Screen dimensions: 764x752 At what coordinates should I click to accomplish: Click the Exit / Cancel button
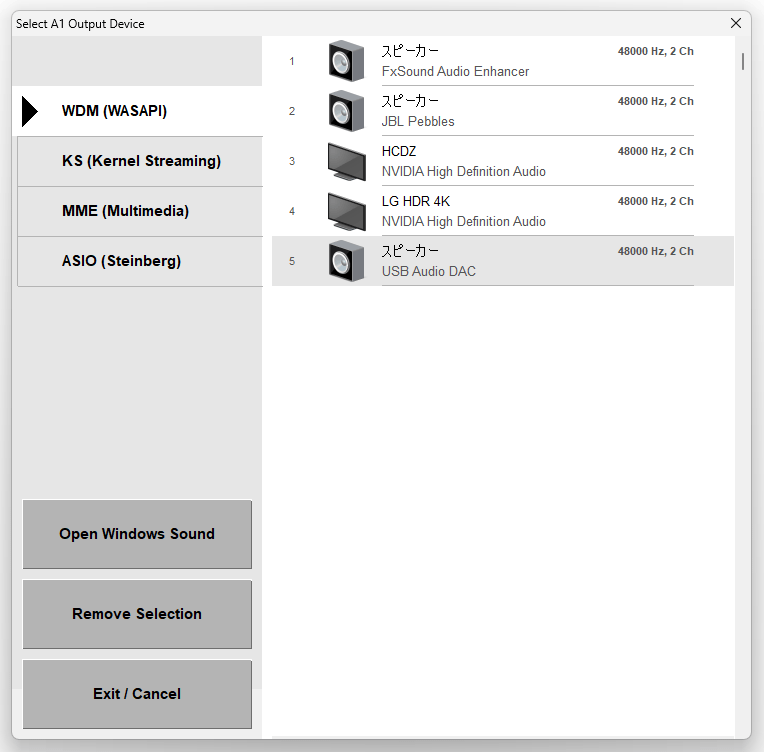[x=137, y=694]
